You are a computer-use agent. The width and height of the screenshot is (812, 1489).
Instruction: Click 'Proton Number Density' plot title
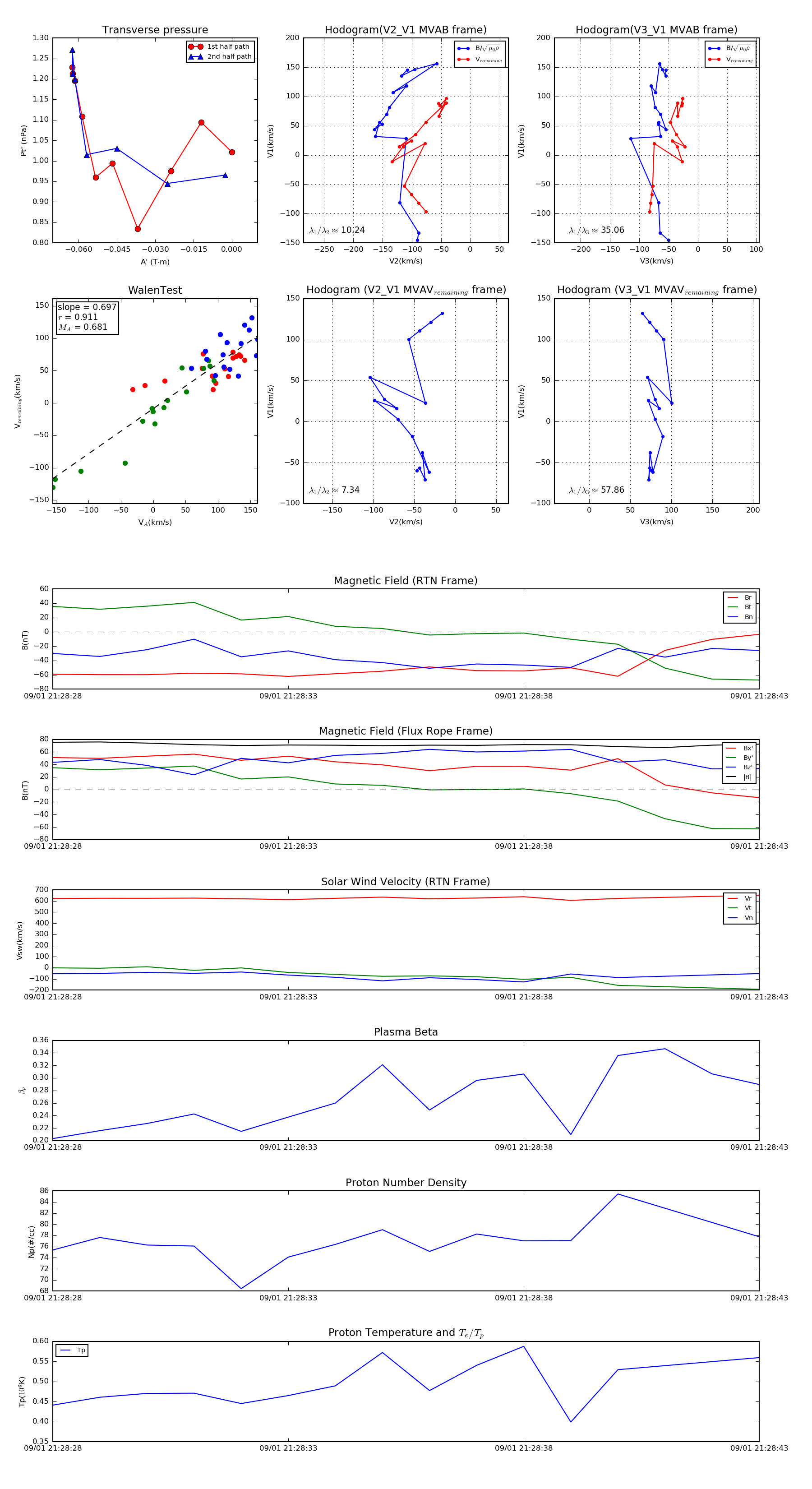406,1183
